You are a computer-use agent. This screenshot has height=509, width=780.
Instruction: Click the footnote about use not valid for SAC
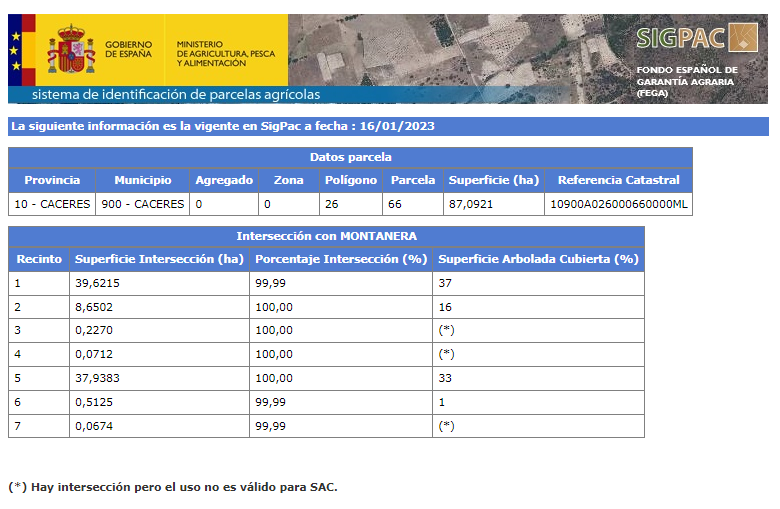click(173, 487)
